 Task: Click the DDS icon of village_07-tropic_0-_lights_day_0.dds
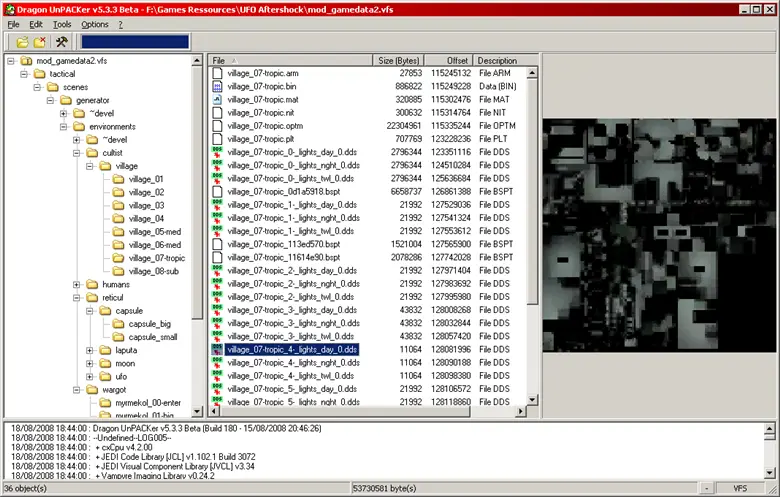click(x=218, y=152)
